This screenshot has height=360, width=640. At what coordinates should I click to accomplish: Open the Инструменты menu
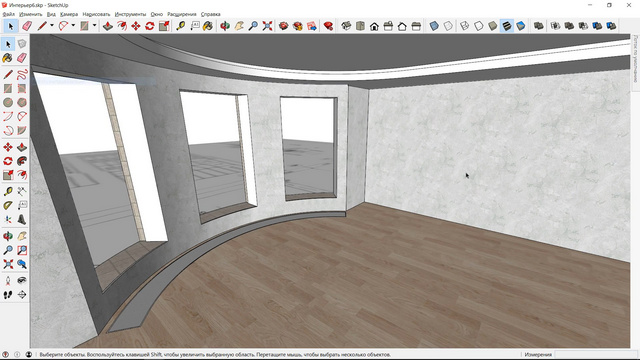click(x=130, y=14)
